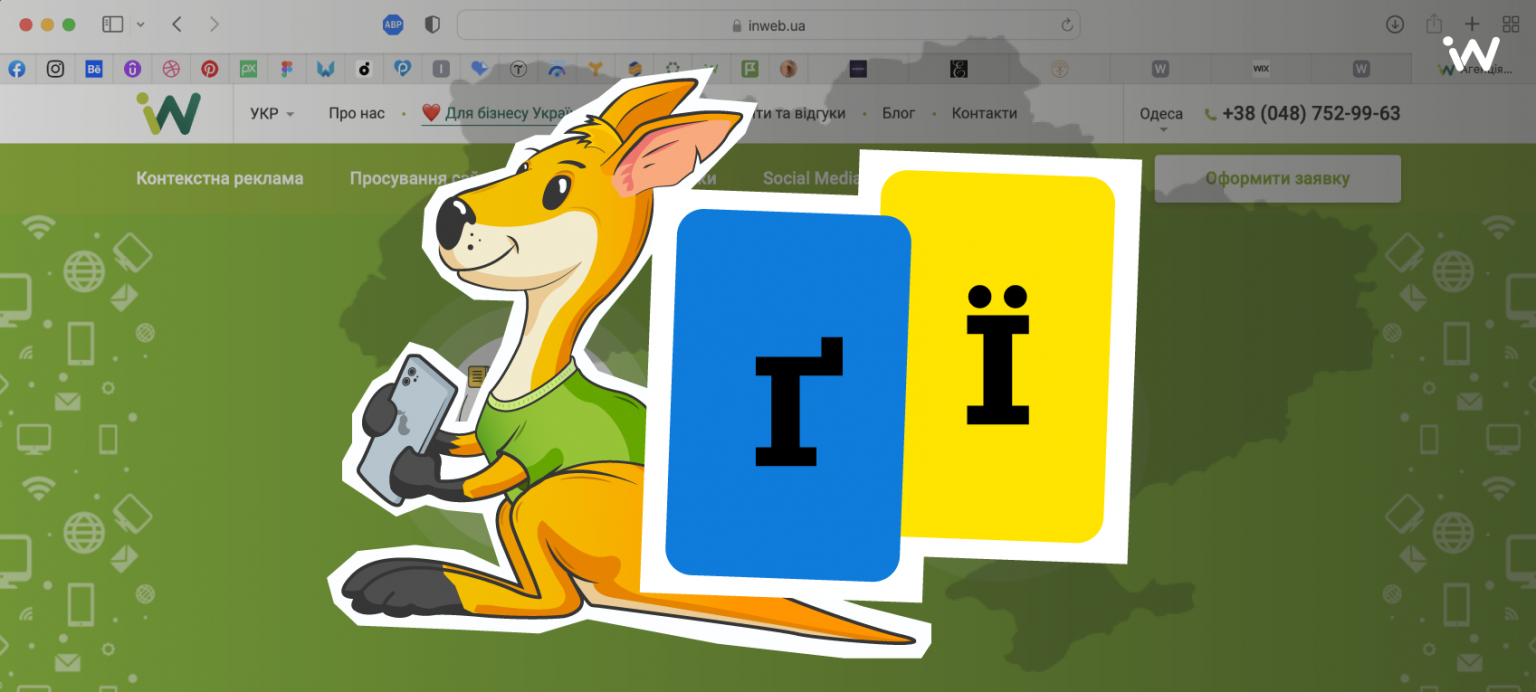
Task: Open the blue W icon tab
Action: [325, 69]
